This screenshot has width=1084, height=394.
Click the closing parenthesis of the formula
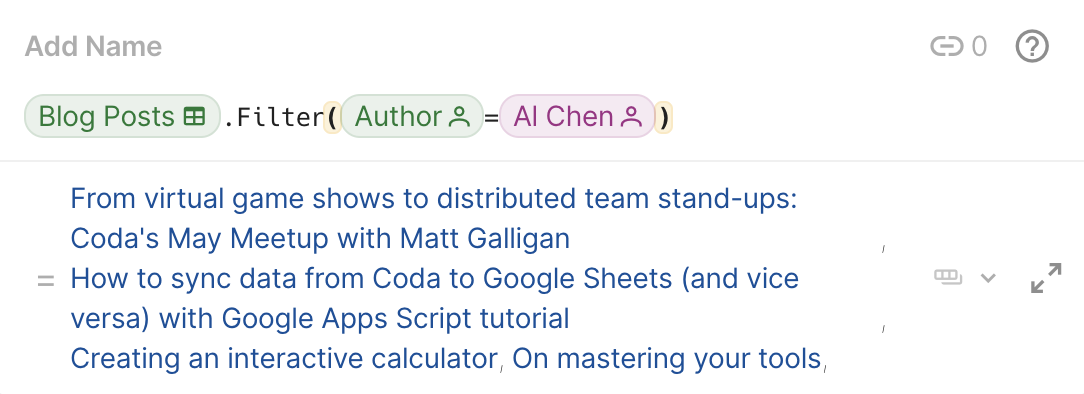click(x=664, y=118)
